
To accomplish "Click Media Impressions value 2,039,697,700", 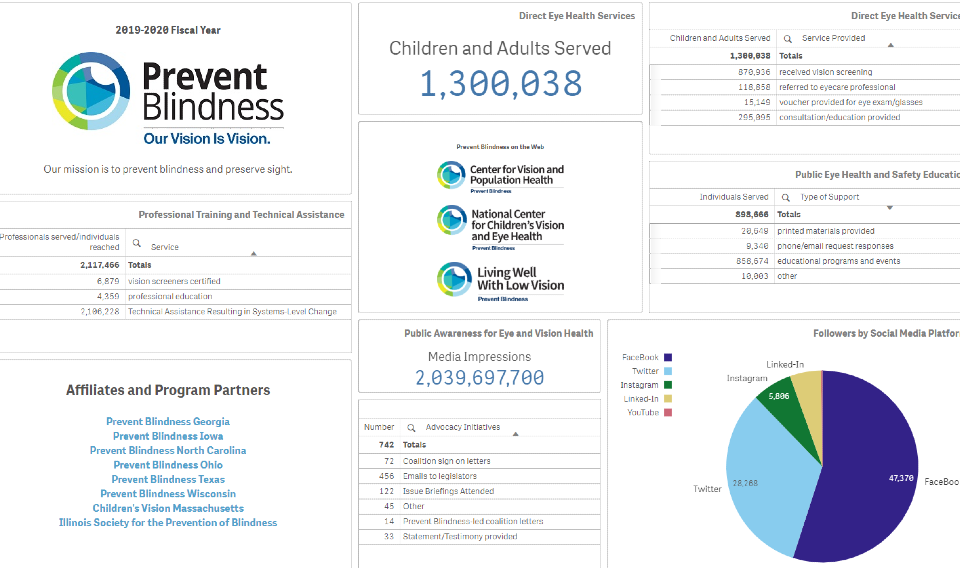I will click(x=479, y=378).
